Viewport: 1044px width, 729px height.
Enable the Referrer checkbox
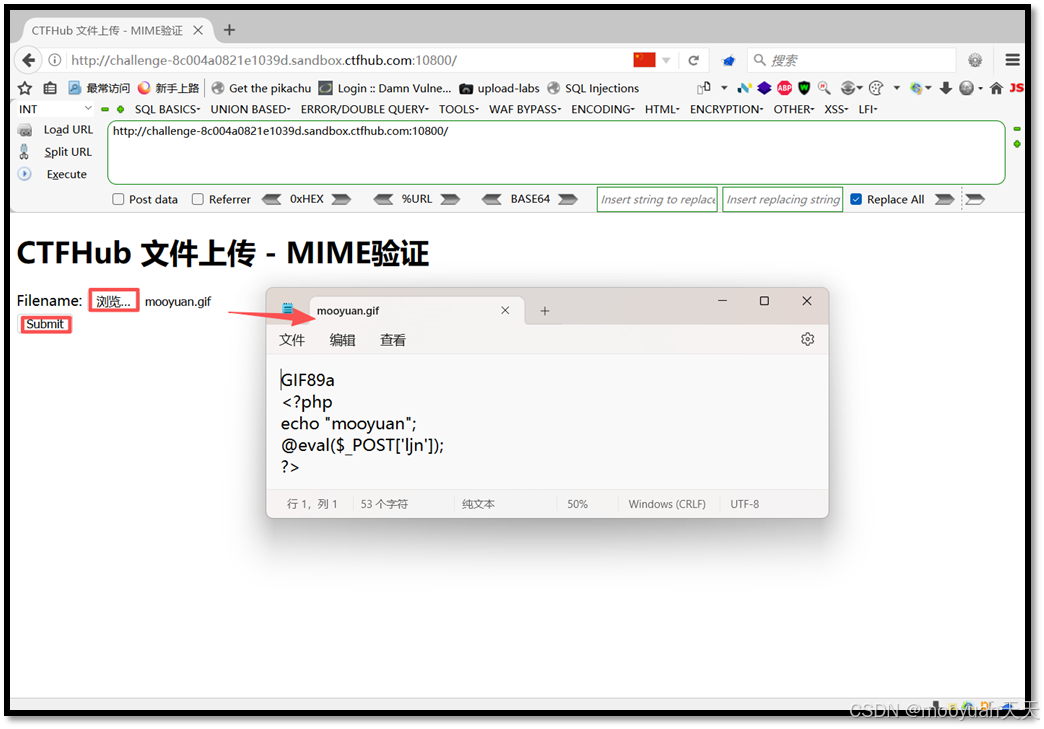[x=198, y=199]
